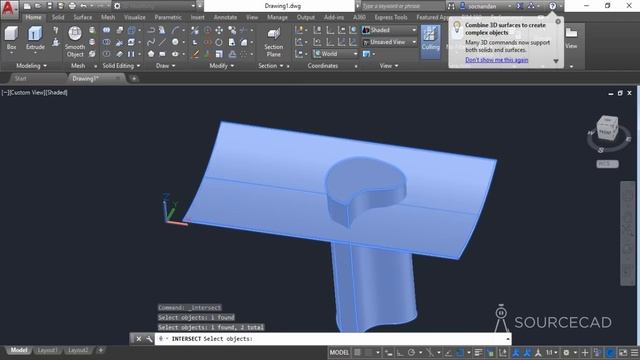The image size is (640, 360).
Task: Toggle Ortho mode in status bar
Action: pos(400,352)
